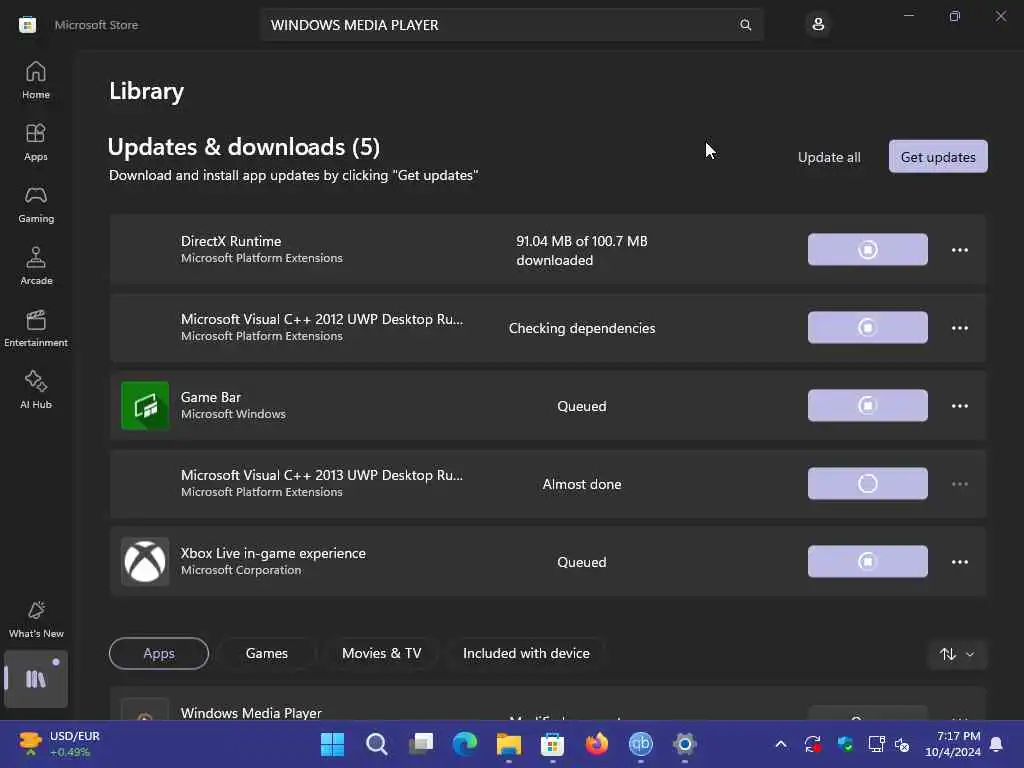Select the Movies & TV filter tab

pyautogui.click(x=381, y=653)
